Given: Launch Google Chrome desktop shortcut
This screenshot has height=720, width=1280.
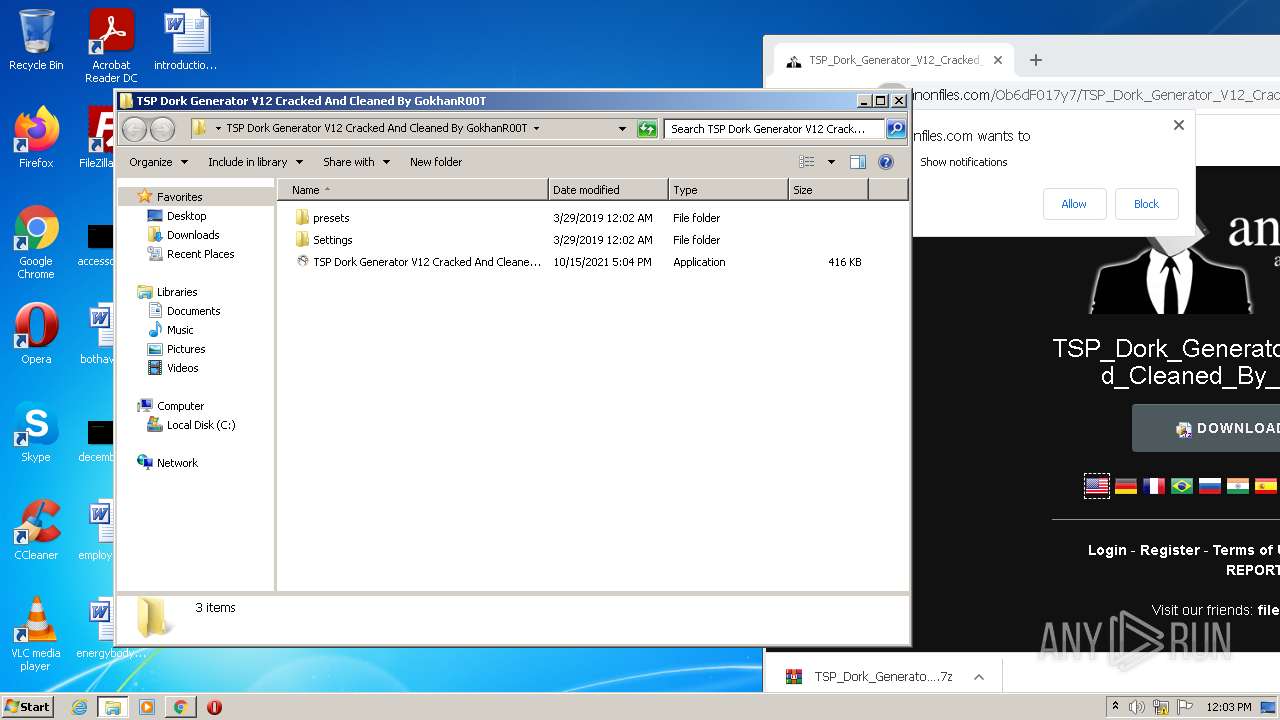Looking at the screenshot, I should pos(36,243).
